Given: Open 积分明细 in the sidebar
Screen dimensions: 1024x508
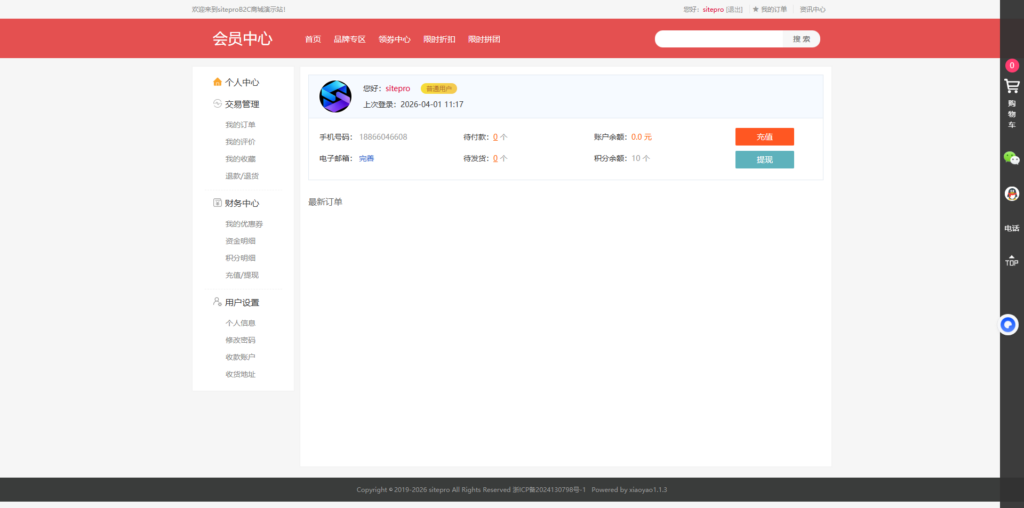Looking at the screenshot, I should point(240,258).
